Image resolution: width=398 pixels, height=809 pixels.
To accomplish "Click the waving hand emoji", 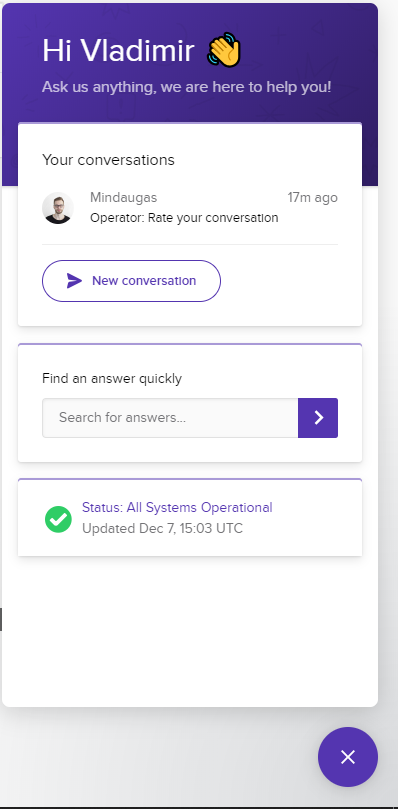I will (224, 50).
